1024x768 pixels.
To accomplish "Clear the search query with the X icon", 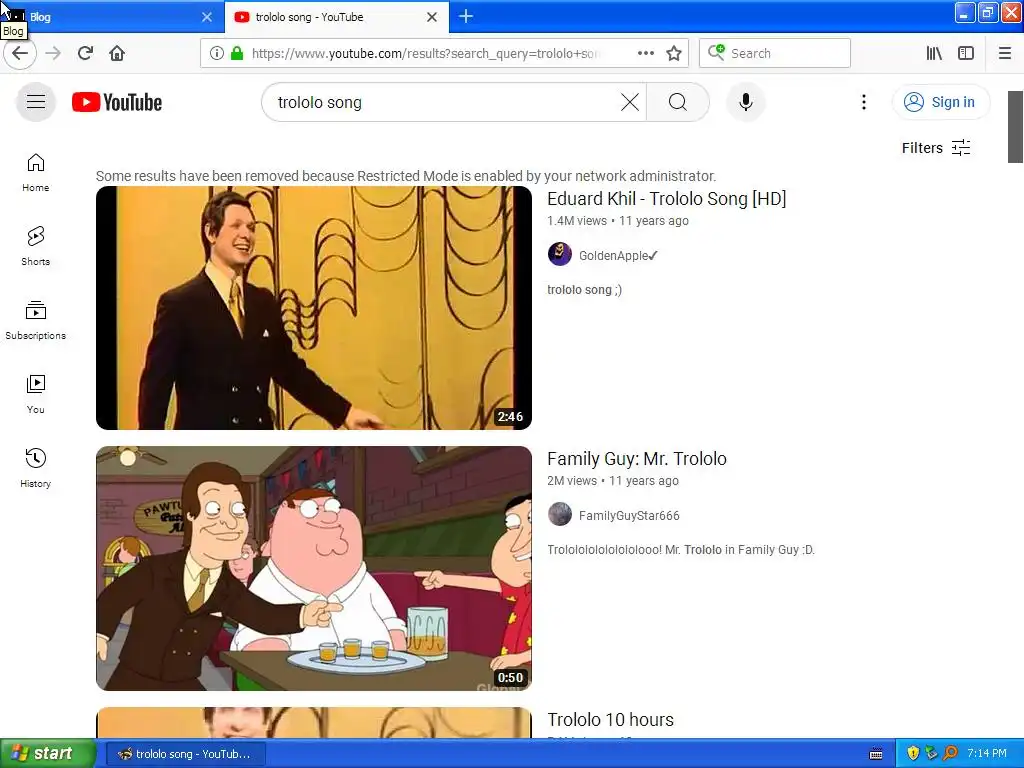I will click(x=630, y=102).
